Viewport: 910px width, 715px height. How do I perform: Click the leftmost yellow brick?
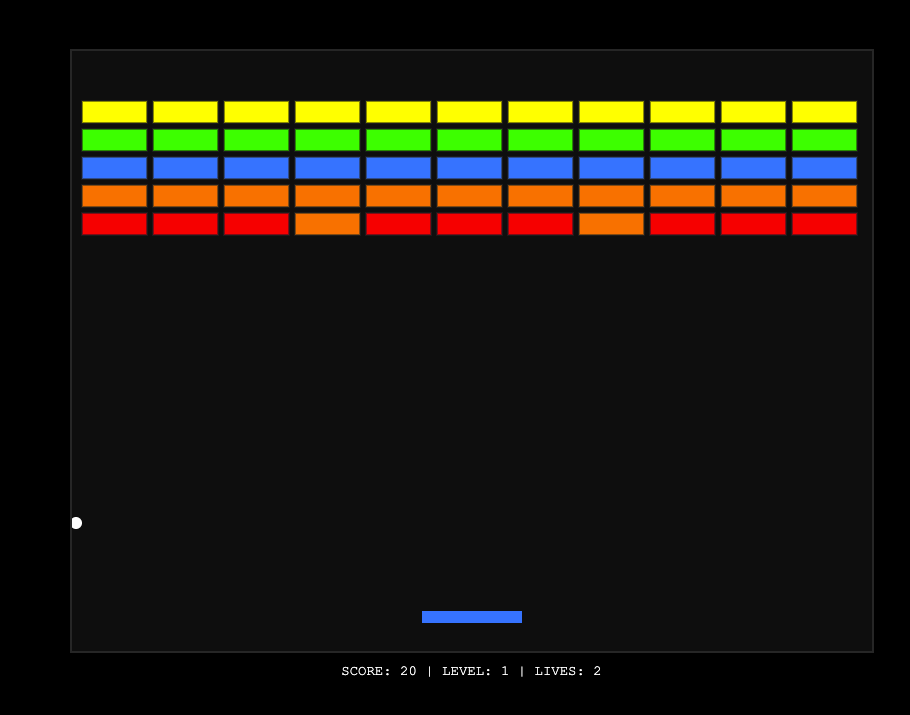114,112
